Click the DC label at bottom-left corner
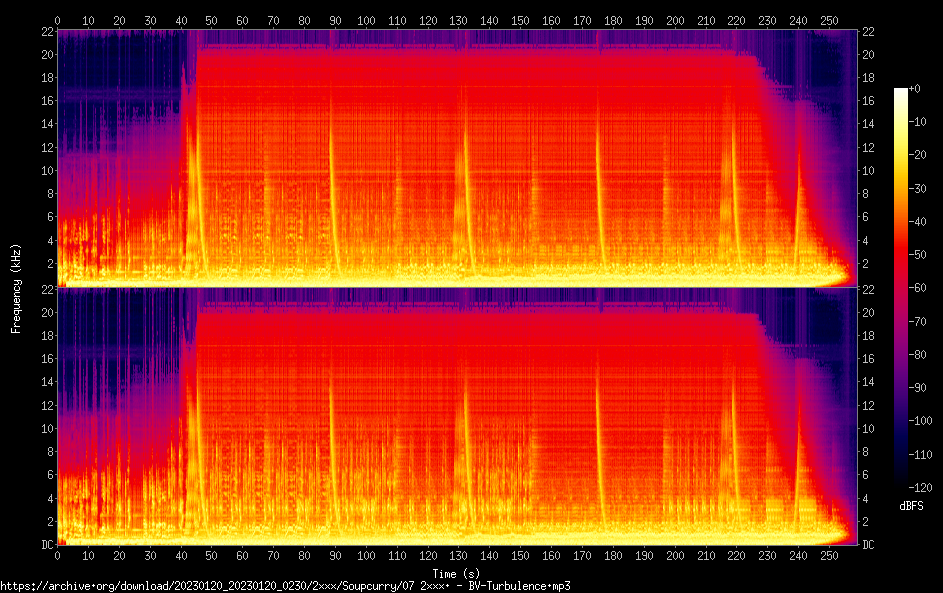This screenshot has width=943, height=593. pos(46,545)
